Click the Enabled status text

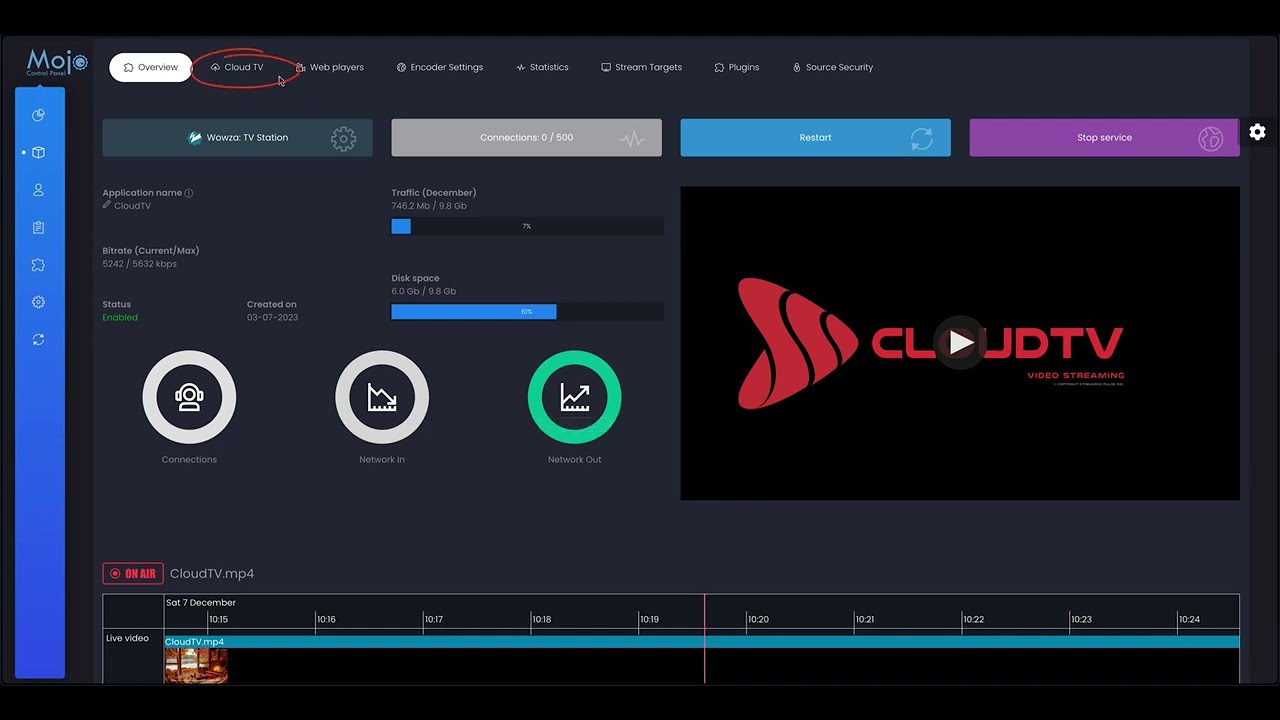pos(120,318)
